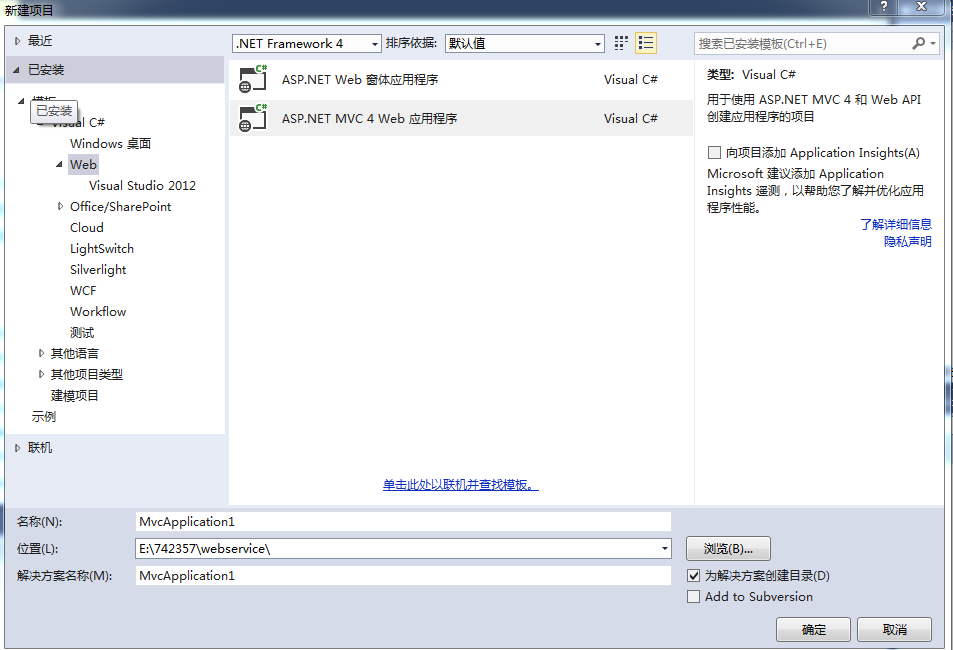Select ASP.NET MVC 4 Web 应用程序 row
The width and height of the screenshot is (953, 650).
461,118
